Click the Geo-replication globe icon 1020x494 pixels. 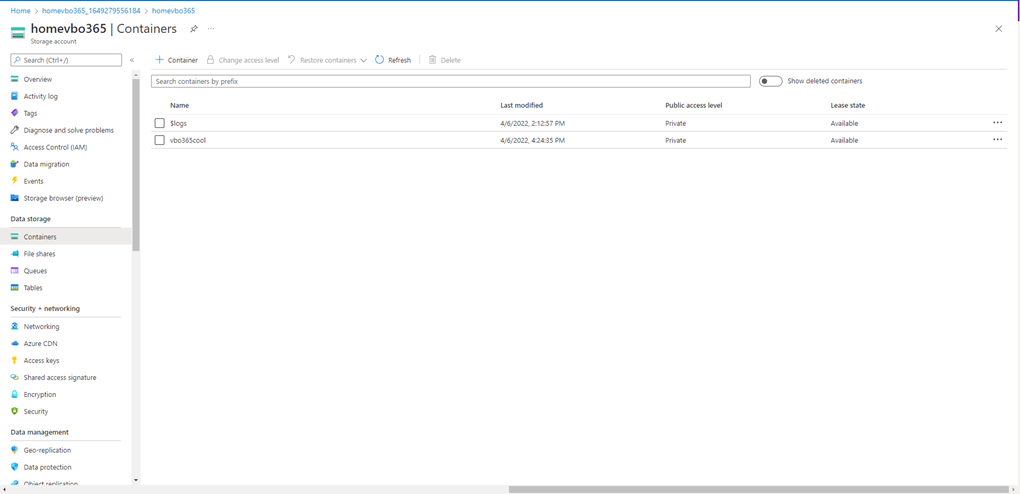pyautogui.click(x=14, y=450)
